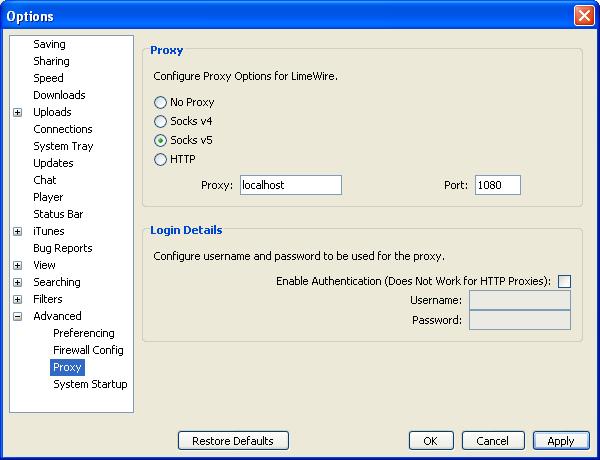Open the Saving options
Screen dimensions: 600x460
click(49, 44)
